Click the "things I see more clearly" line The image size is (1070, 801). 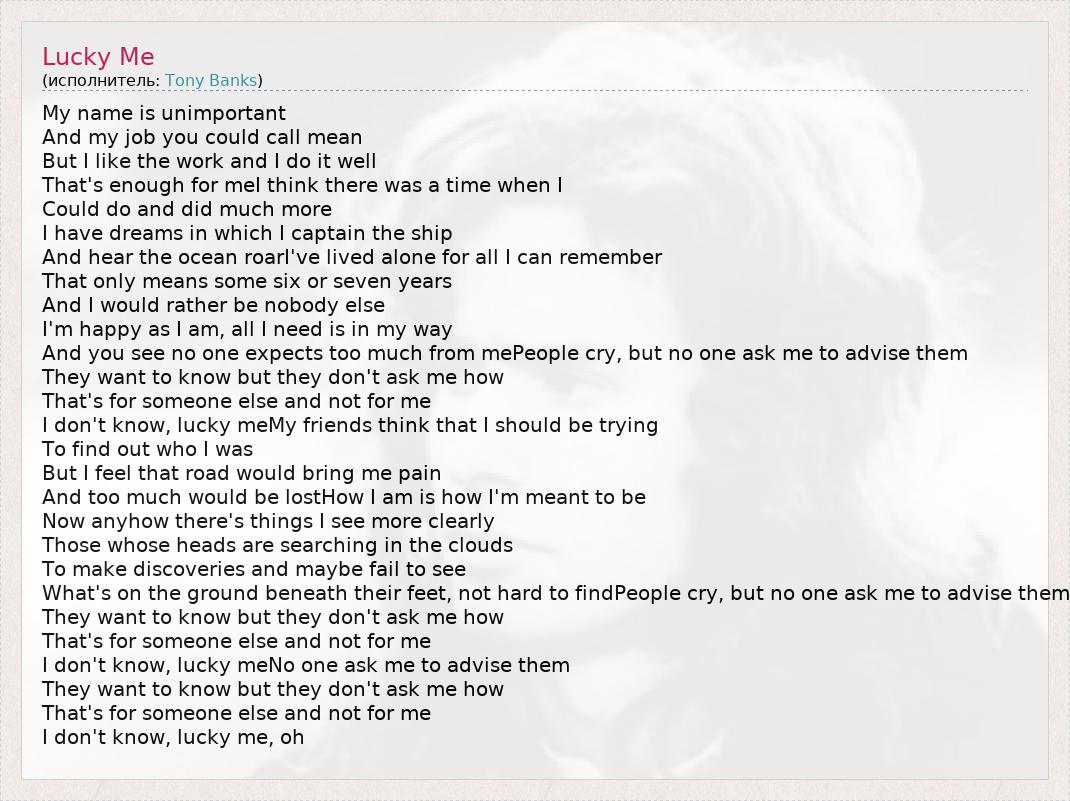tap(268, 521)
